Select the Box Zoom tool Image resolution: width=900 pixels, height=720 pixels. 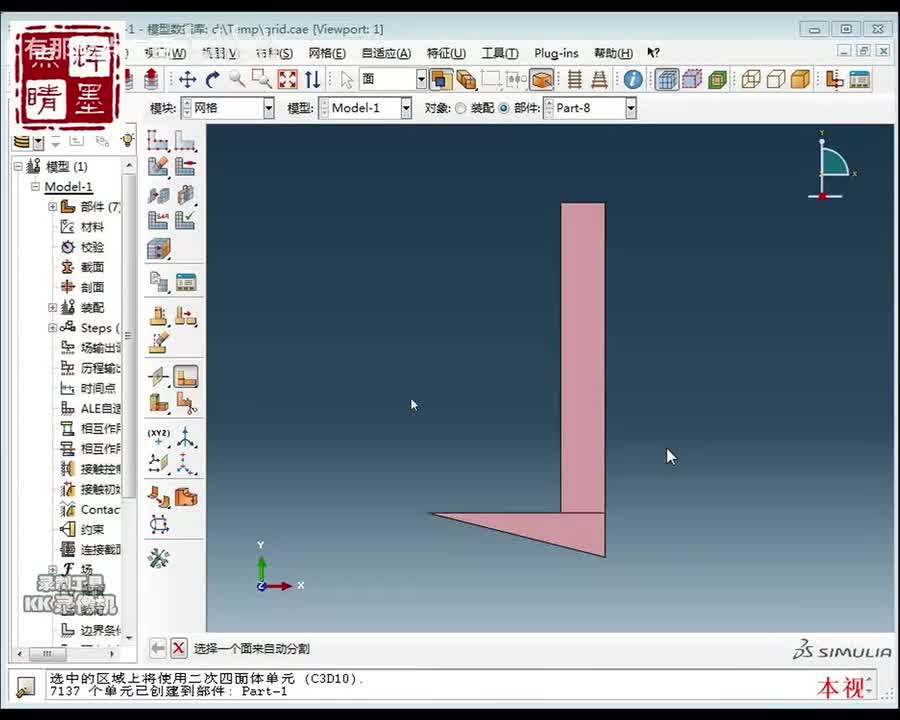262,79
